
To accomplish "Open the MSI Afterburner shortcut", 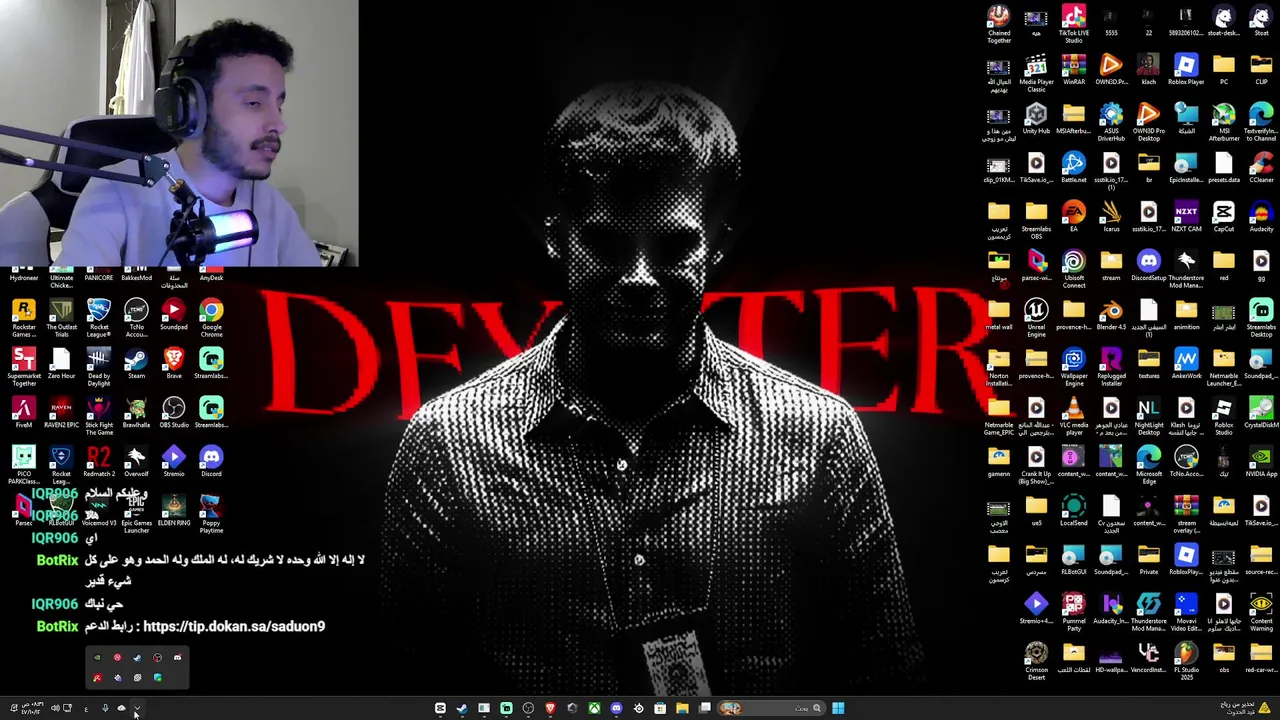I will coord(1224,122).
